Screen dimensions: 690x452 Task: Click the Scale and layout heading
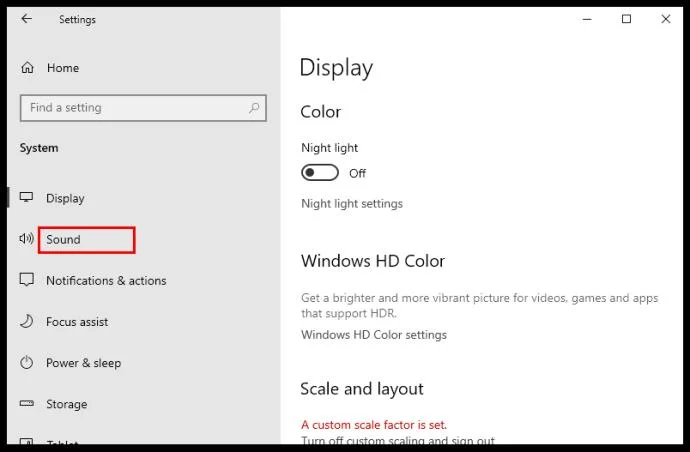click(362, 389)
